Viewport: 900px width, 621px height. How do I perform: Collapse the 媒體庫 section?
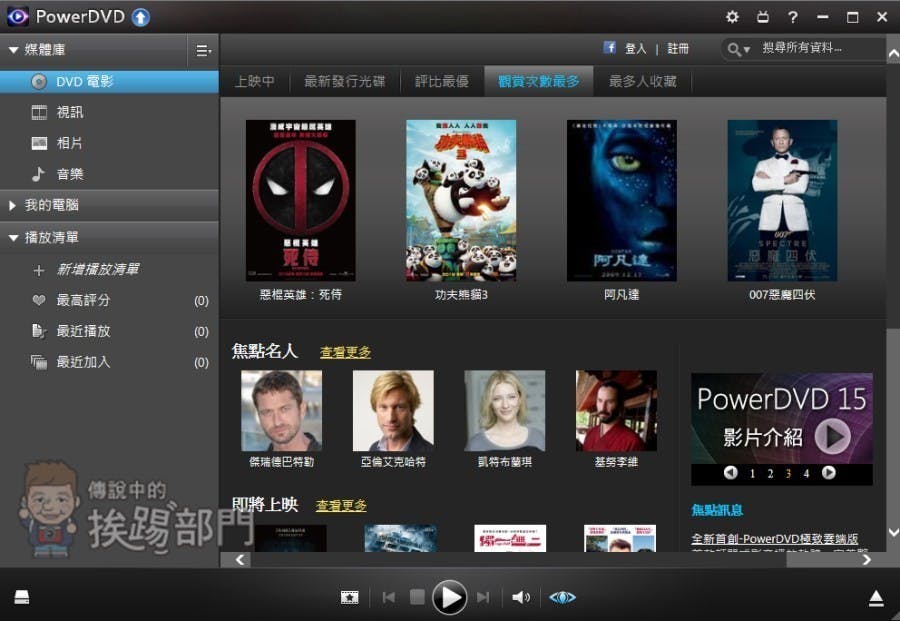(13, 50)
